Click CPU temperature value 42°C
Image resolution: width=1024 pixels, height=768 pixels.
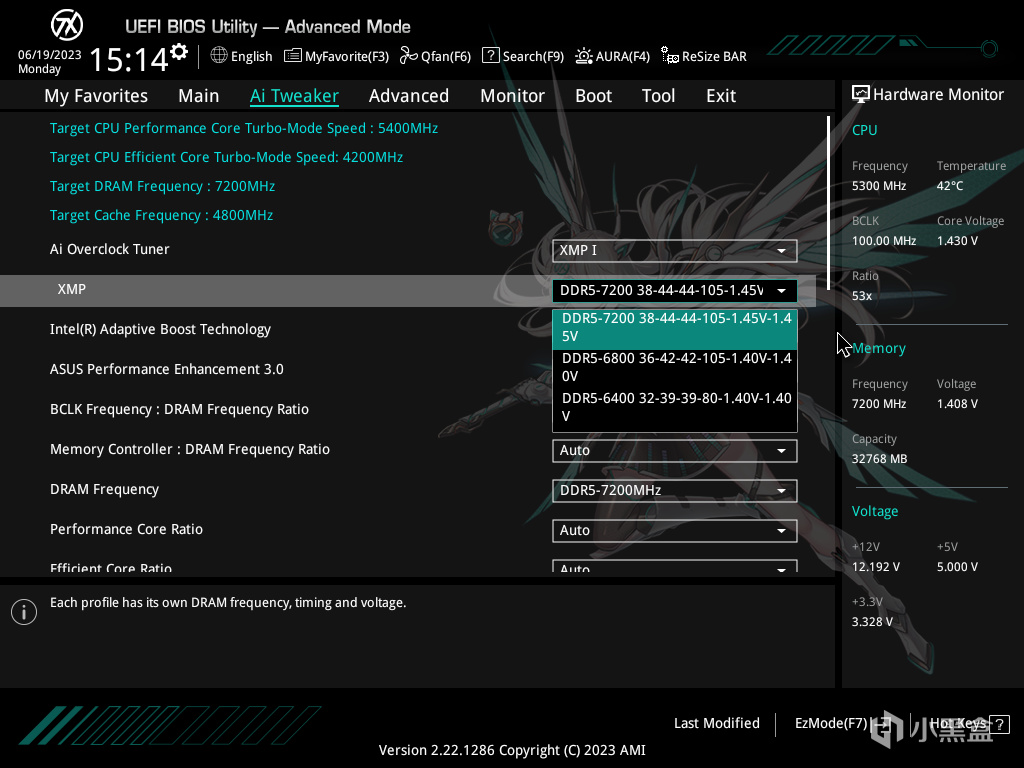tap(950, 185)
